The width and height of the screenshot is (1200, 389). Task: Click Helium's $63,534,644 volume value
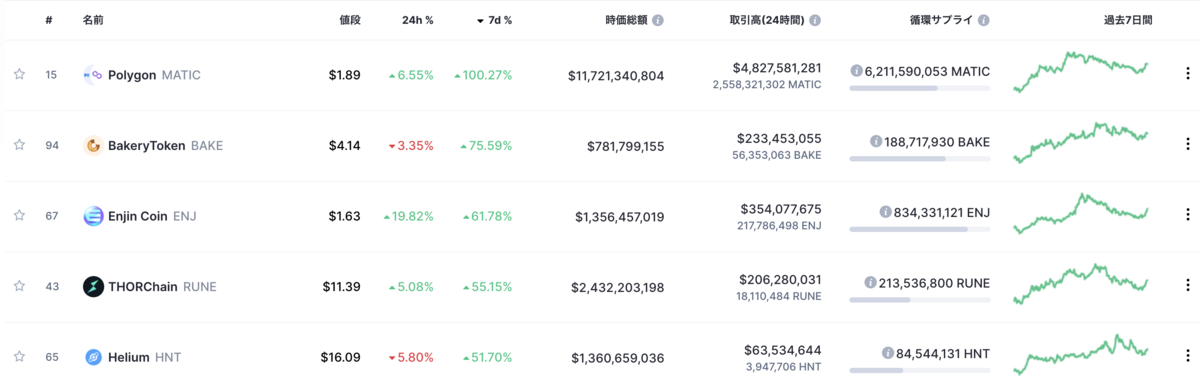[783, 350]
